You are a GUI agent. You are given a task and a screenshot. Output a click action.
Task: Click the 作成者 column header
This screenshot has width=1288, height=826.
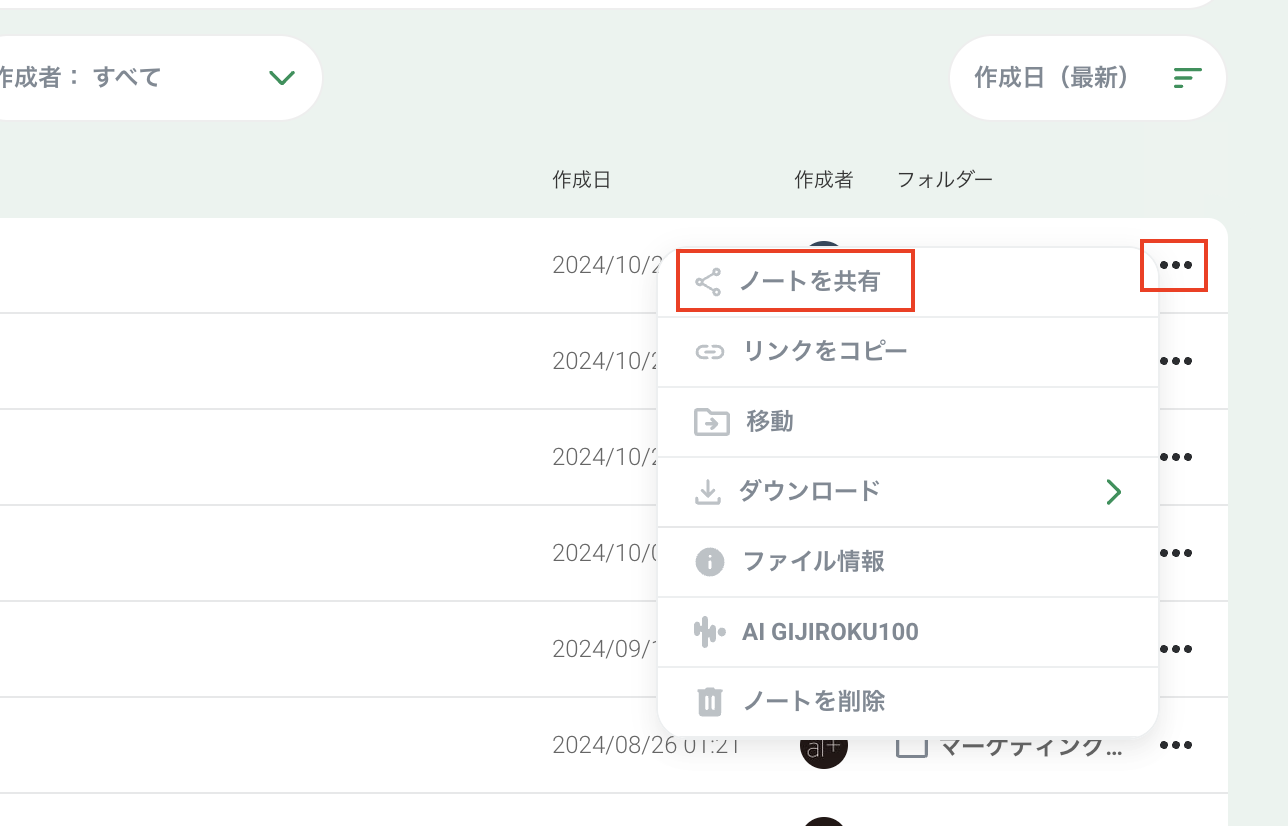(824, 180)
